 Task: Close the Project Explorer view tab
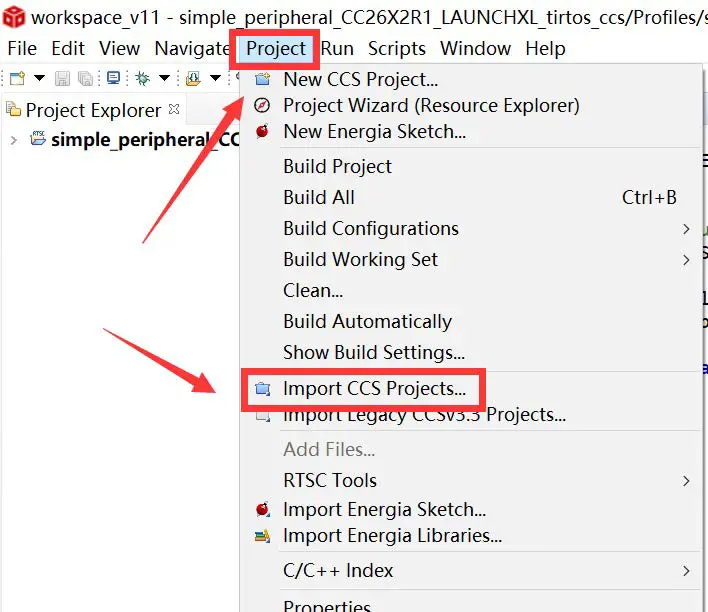pyautogui.click(x=174, y=109)
